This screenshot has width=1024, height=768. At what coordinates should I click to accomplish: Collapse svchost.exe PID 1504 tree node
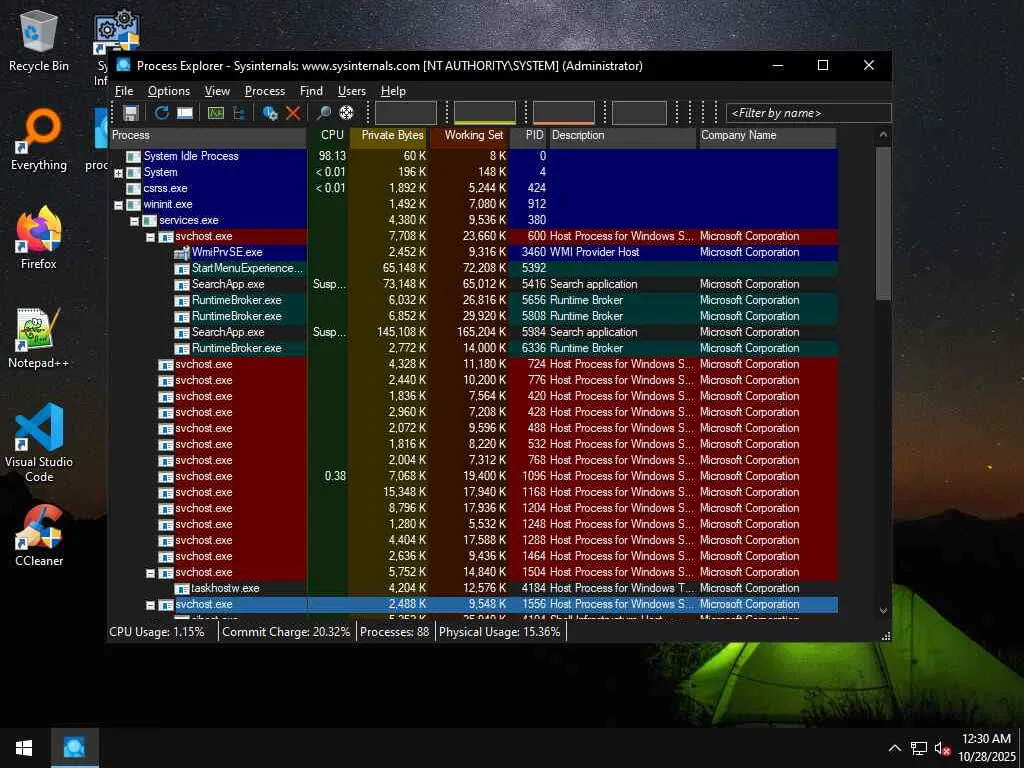click(150, 573)
